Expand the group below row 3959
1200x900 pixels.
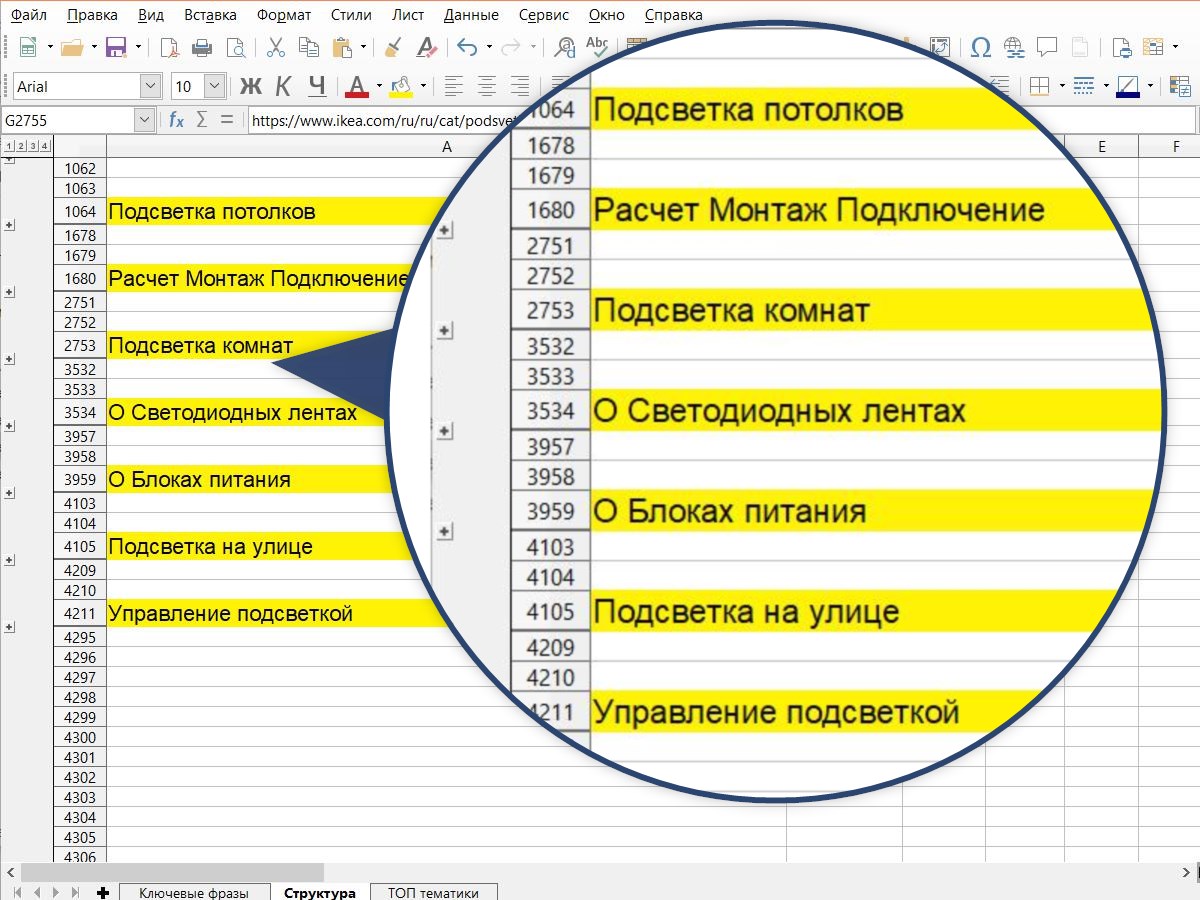[x=10, y=493]
